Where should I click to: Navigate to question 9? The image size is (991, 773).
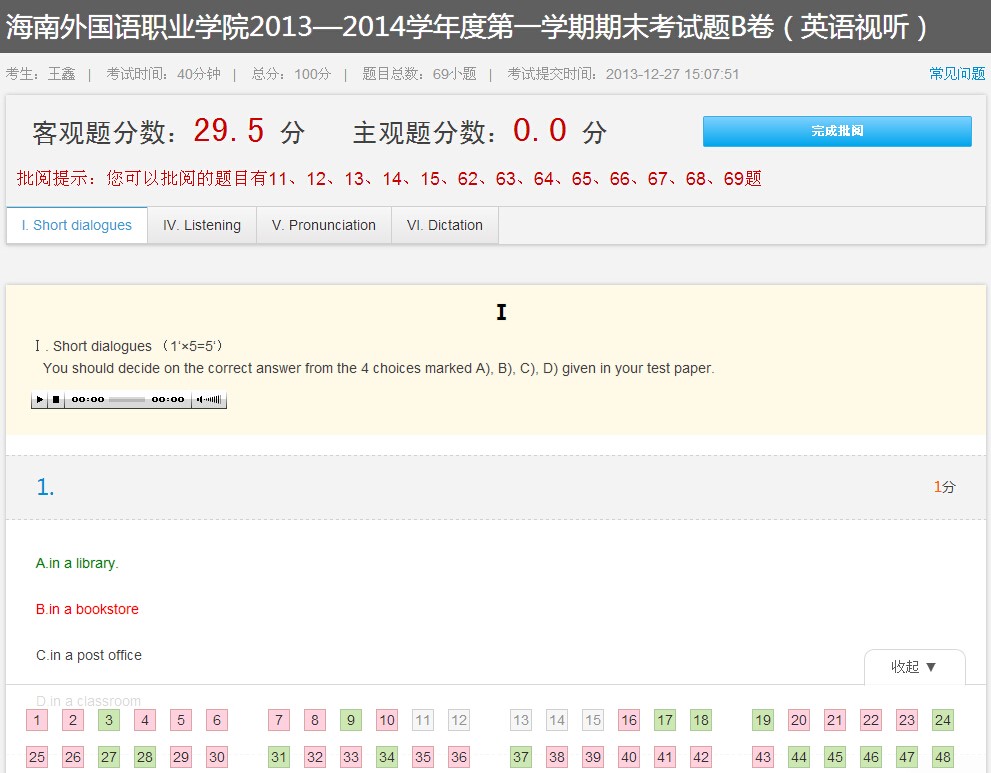(x=351, y=720)
